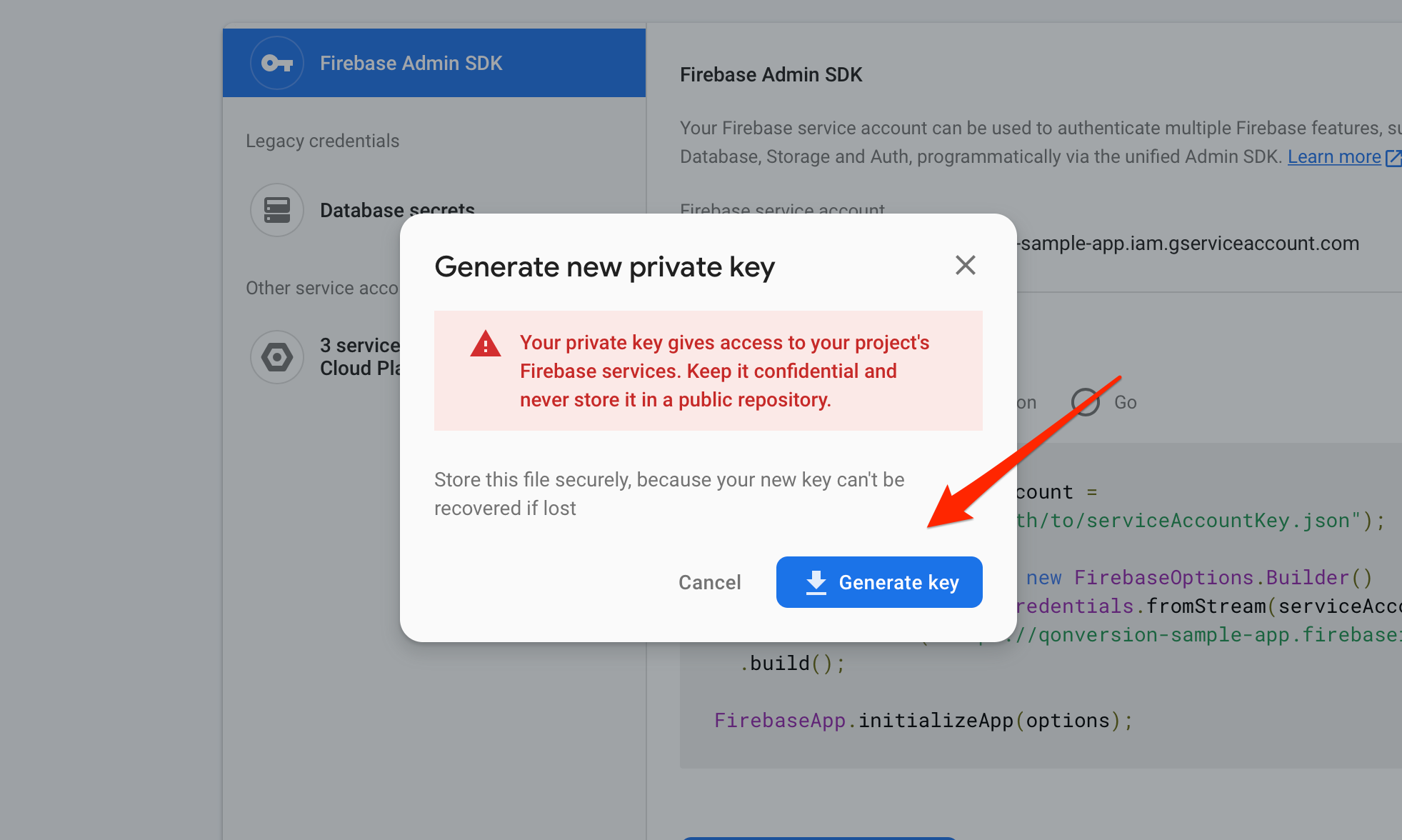Select the Go radio button

pos(1086,402)
